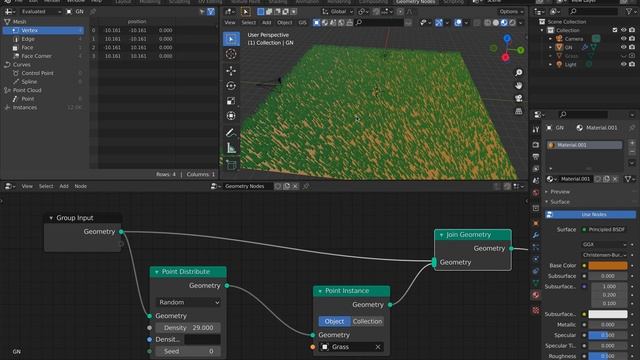The width and height of the screenshot is (640, 360).
Task: Toggle Collection exclude checkbox in outliner
Action: (615, 30)
